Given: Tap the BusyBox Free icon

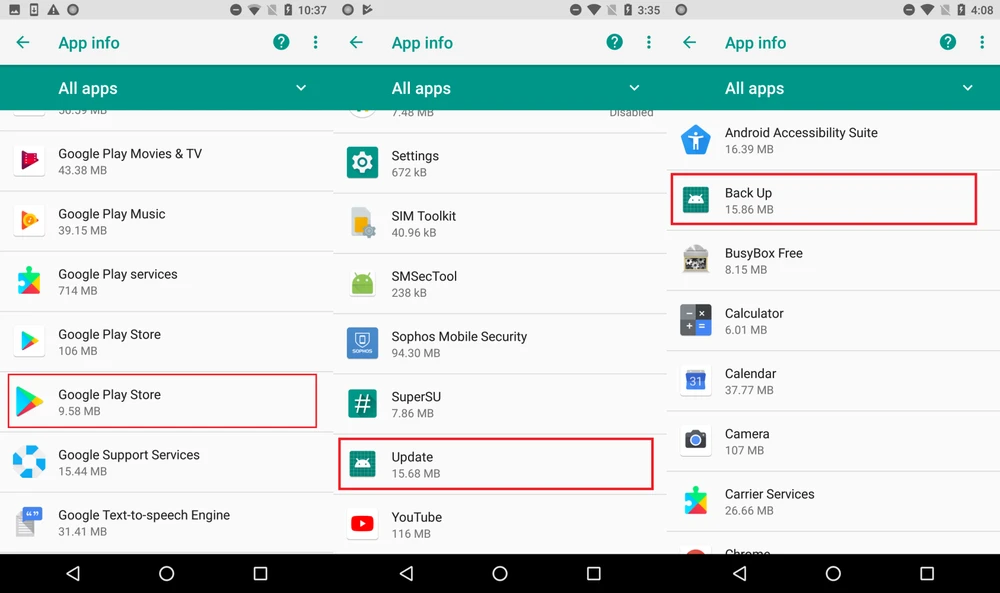Looking at the screenshot, I should (695, 260).
